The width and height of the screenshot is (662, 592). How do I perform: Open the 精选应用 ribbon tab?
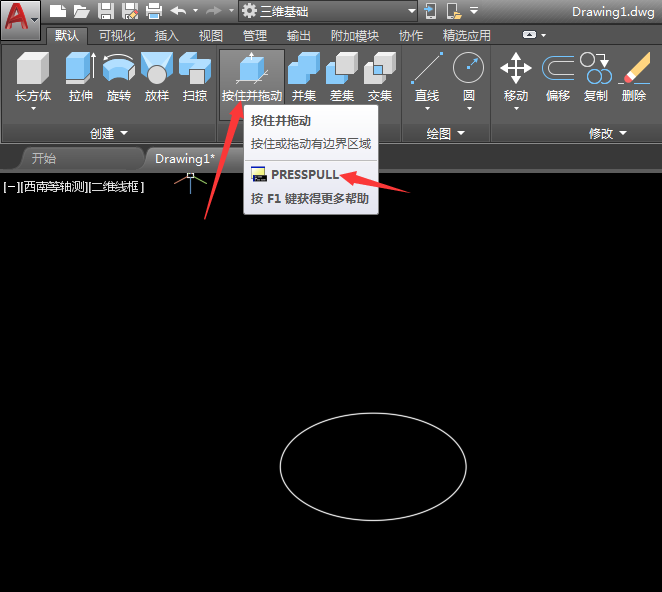[467, 36]
